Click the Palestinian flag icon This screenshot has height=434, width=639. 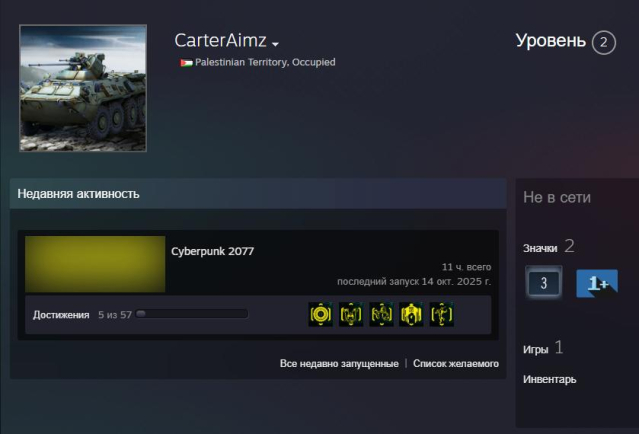(186, 63)
